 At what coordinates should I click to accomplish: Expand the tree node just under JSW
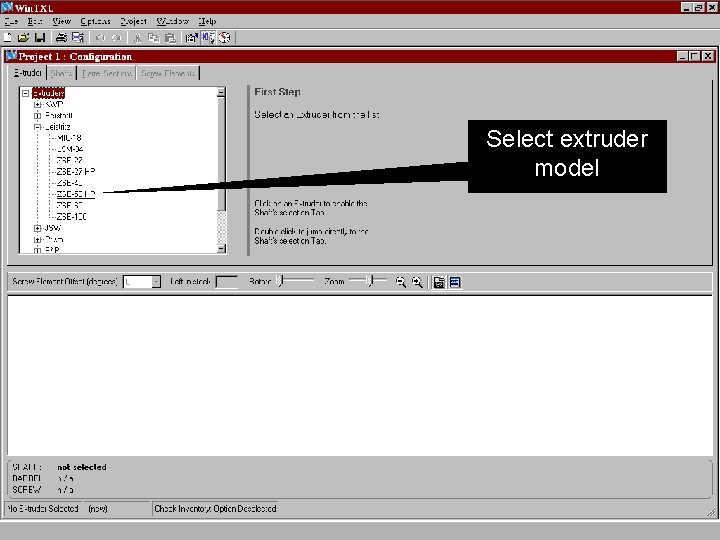tap(38, 240)
